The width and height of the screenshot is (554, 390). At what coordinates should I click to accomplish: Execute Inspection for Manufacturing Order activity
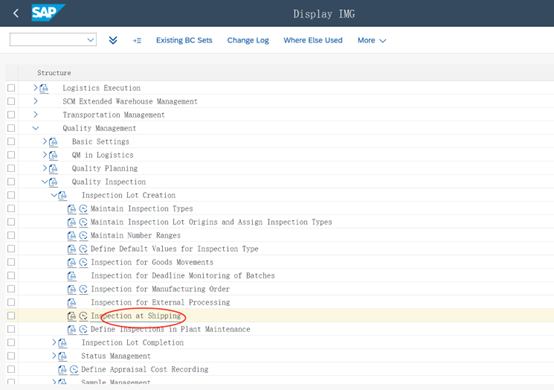tap(83, 289)
